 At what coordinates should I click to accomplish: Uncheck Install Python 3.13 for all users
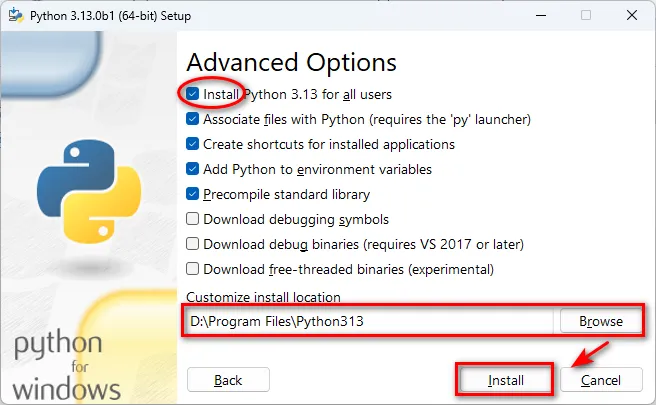point(192,94)
